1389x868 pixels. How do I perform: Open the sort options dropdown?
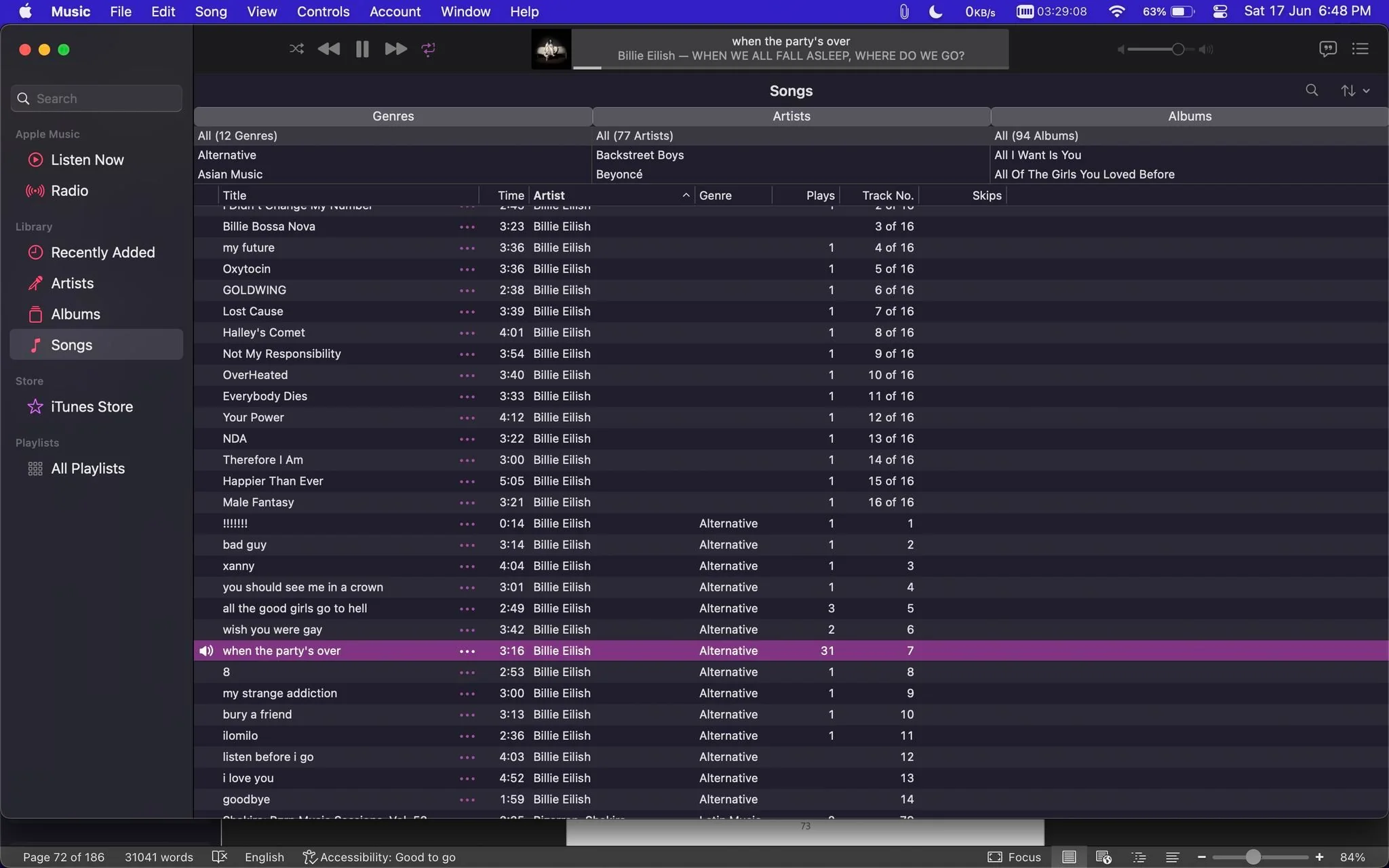[1354, 90]
